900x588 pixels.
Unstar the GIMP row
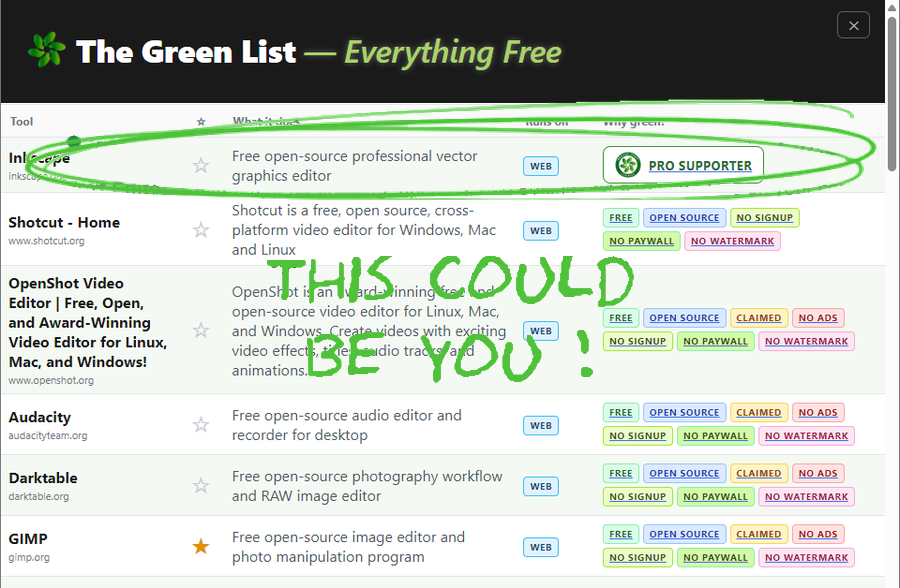(x=201, y=546)
